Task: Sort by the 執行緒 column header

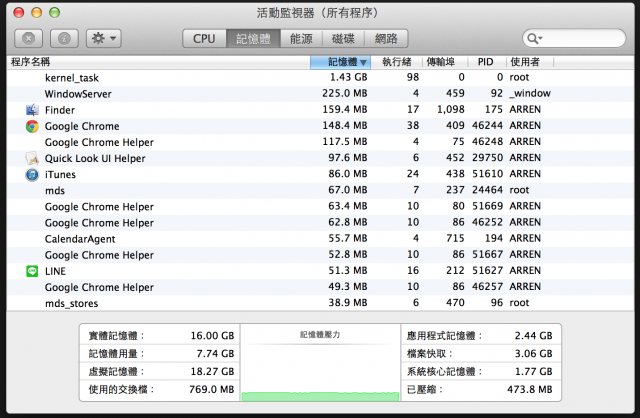Action: pos(396,62)
